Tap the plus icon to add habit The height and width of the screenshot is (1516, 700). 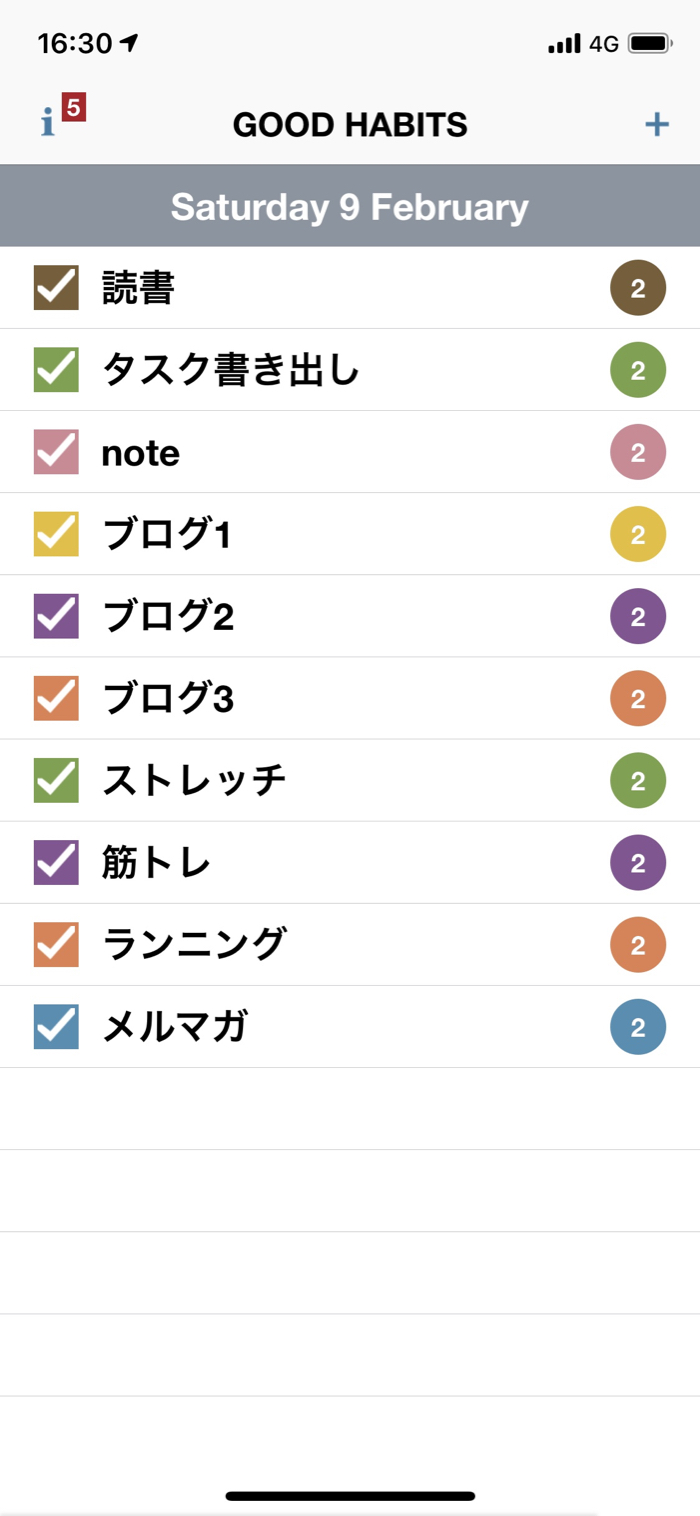pos(656,124)
